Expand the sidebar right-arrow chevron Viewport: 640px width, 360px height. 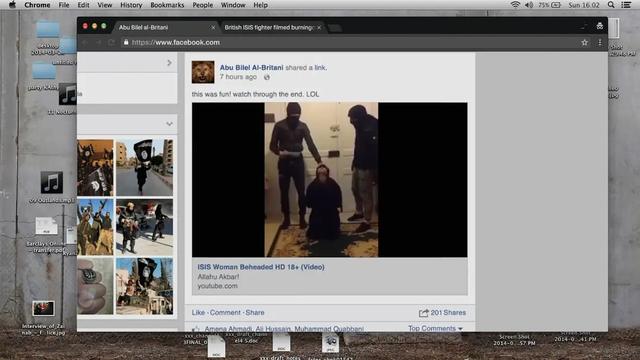pos(169,63)
